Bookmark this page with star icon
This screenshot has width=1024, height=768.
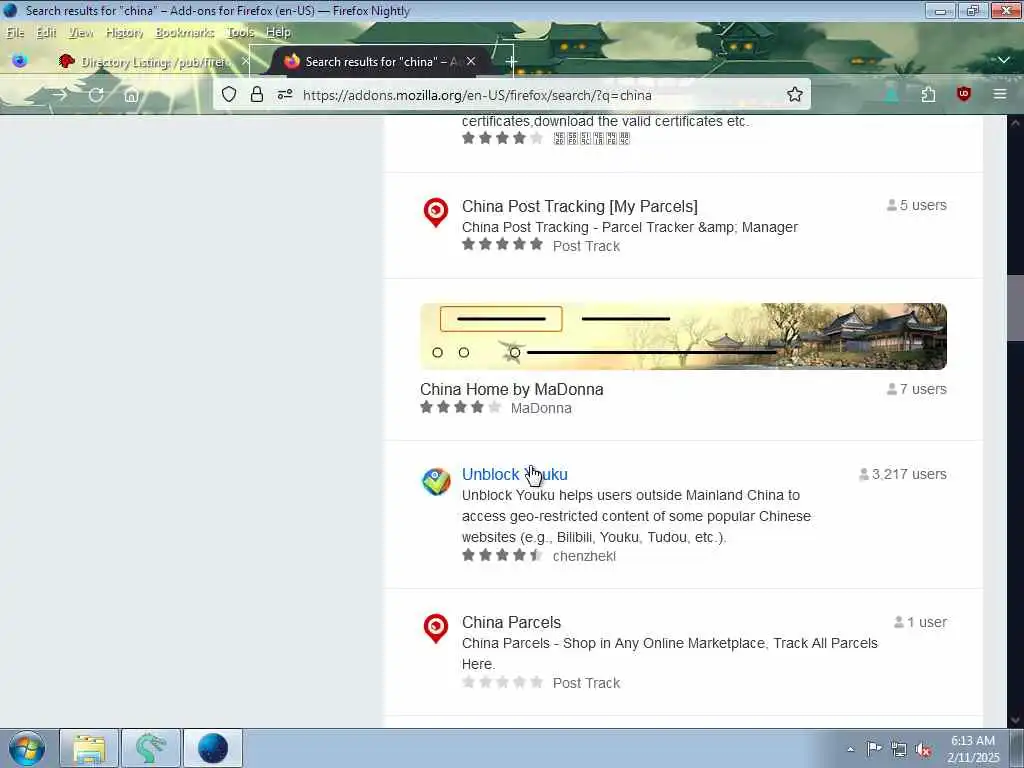click(x=795, y=95)
